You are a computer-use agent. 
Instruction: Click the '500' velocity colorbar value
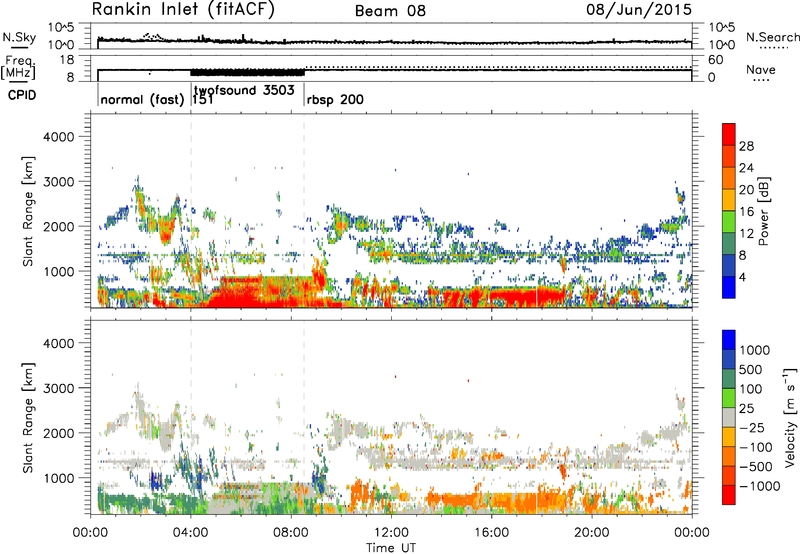(x=751, y=370)
